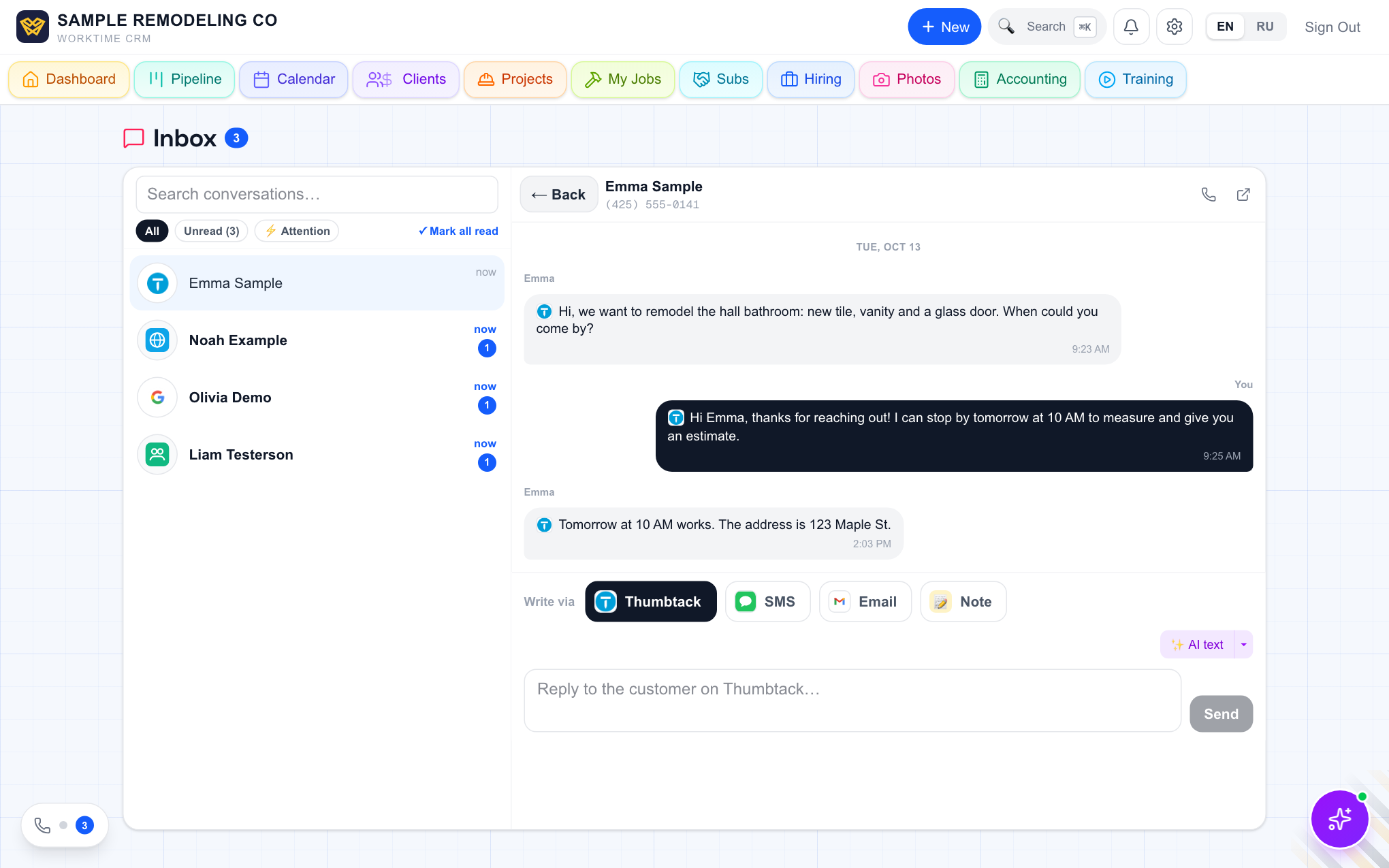1389x868 pixels.
Task: Sign Out of the CRM
Action: tap(1332, 27)
